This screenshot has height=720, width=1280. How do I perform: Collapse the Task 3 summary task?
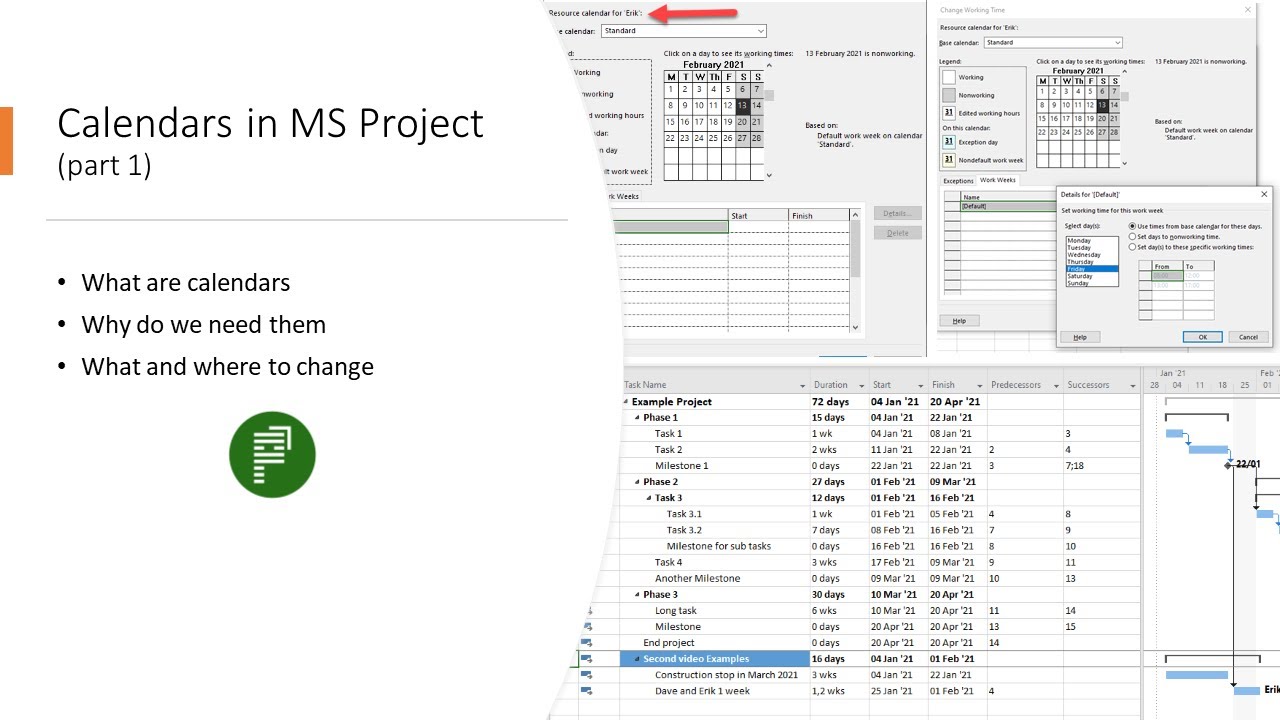pos(650,498)
